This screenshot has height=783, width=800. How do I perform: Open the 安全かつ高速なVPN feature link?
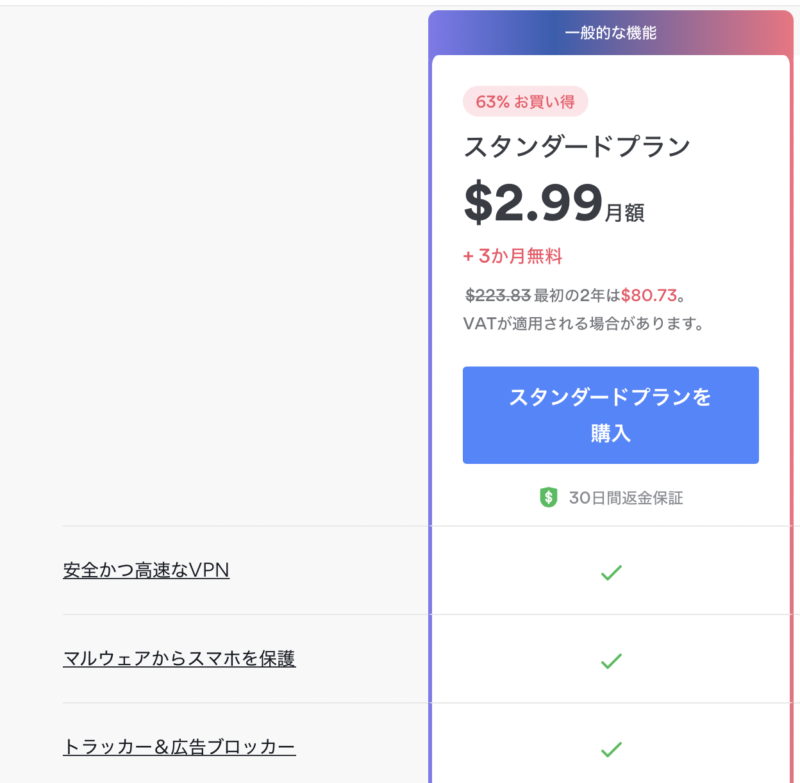point(146,570)
